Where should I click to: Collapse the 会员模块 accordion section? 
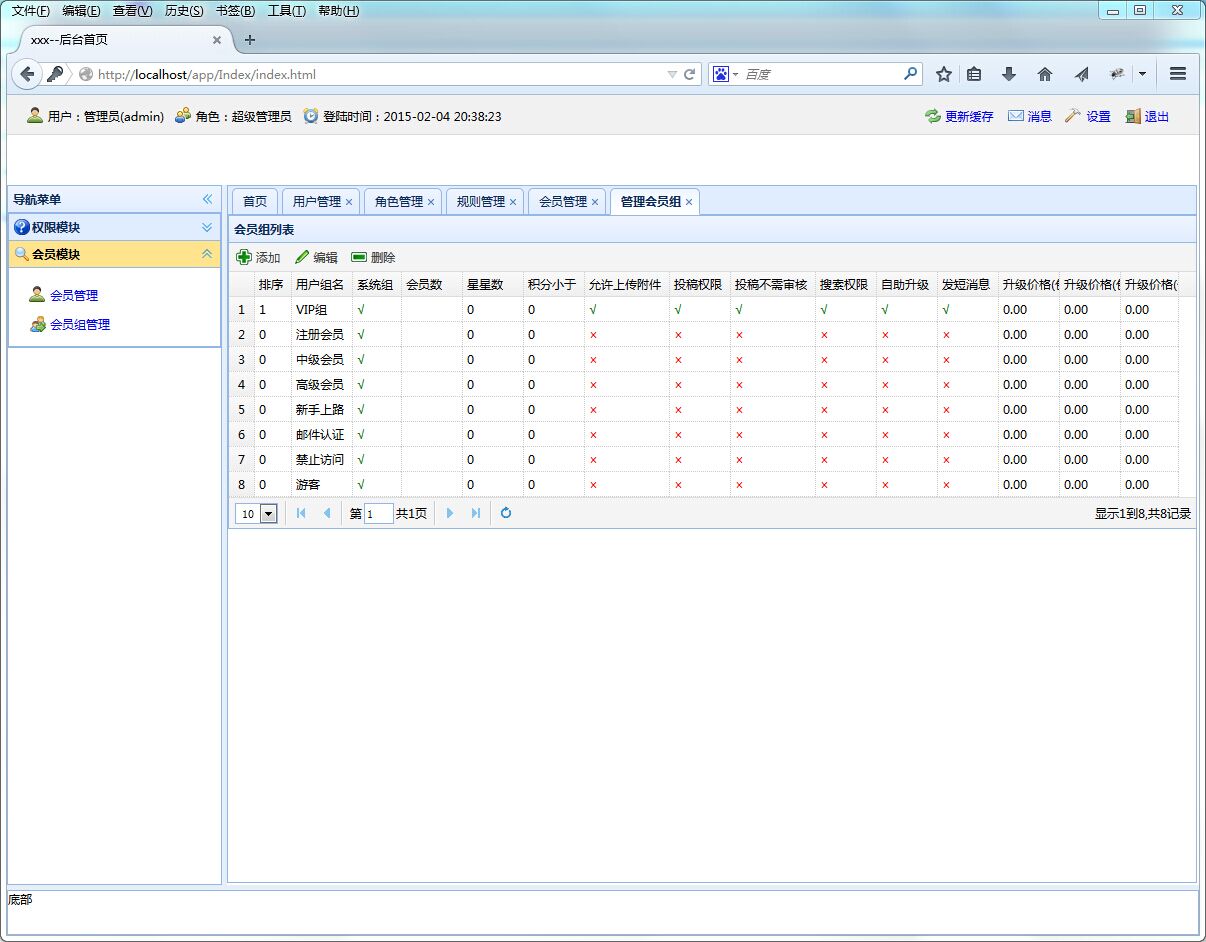pyautogui.click(x=207, y=254)
